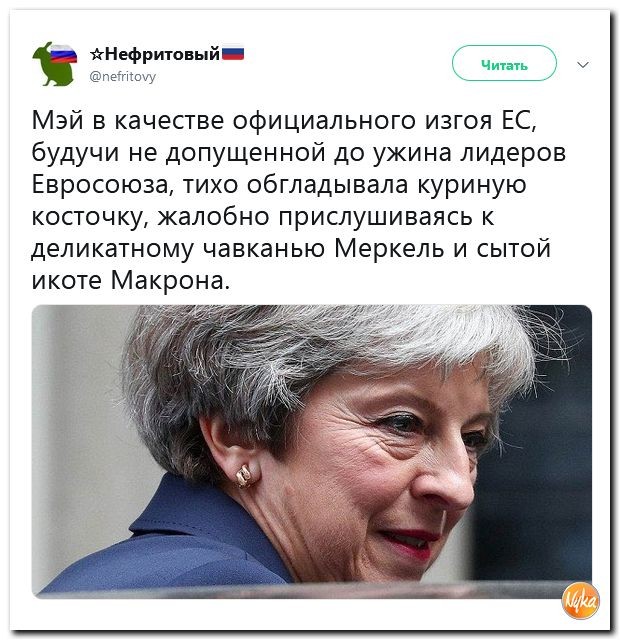This screenshot has width=621, height=641.
Task: Click the Russian flag on the avatar
Action: tap(63, 54)
